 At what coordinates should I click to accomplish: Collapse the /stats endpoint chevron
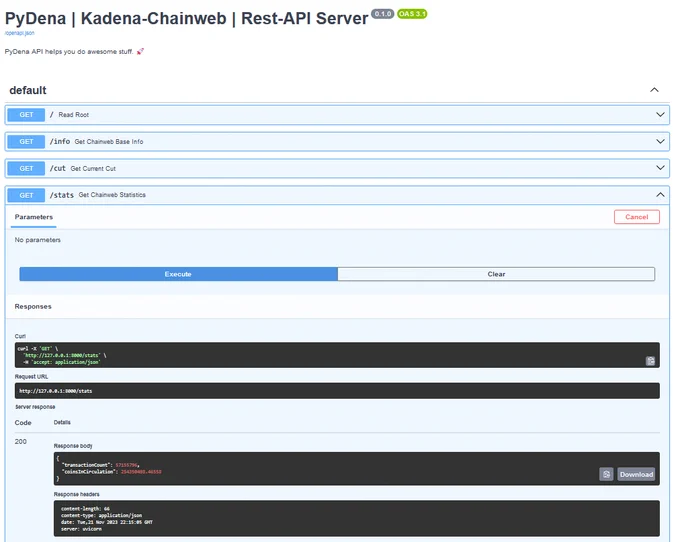point(660,195)
